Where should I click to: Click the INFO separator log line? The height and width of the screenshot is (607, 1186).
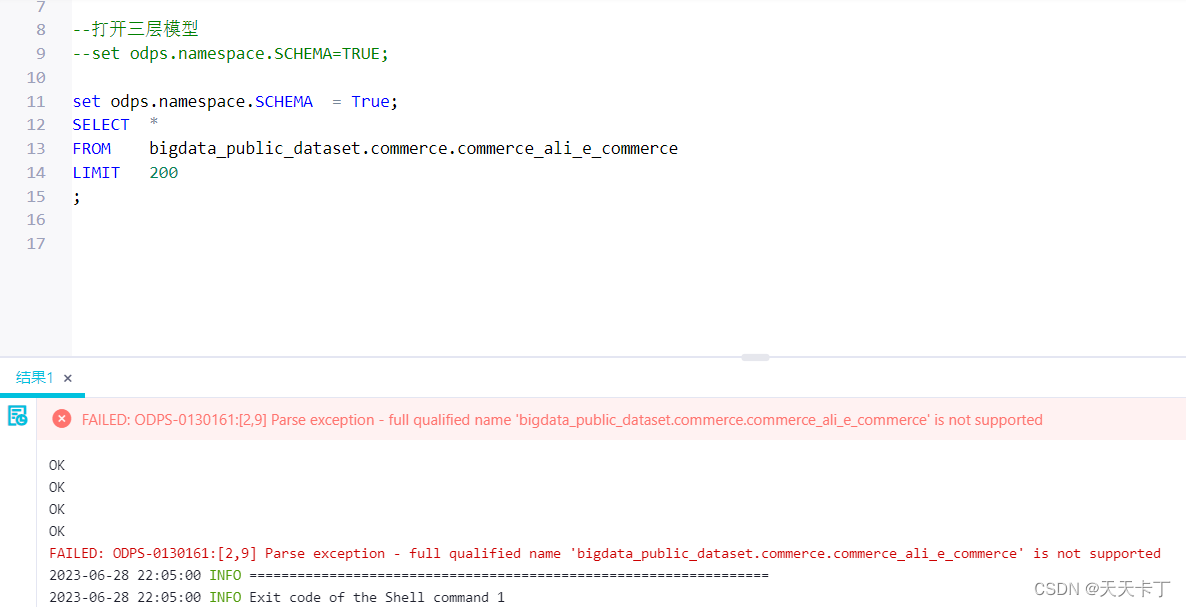[408, 575]
